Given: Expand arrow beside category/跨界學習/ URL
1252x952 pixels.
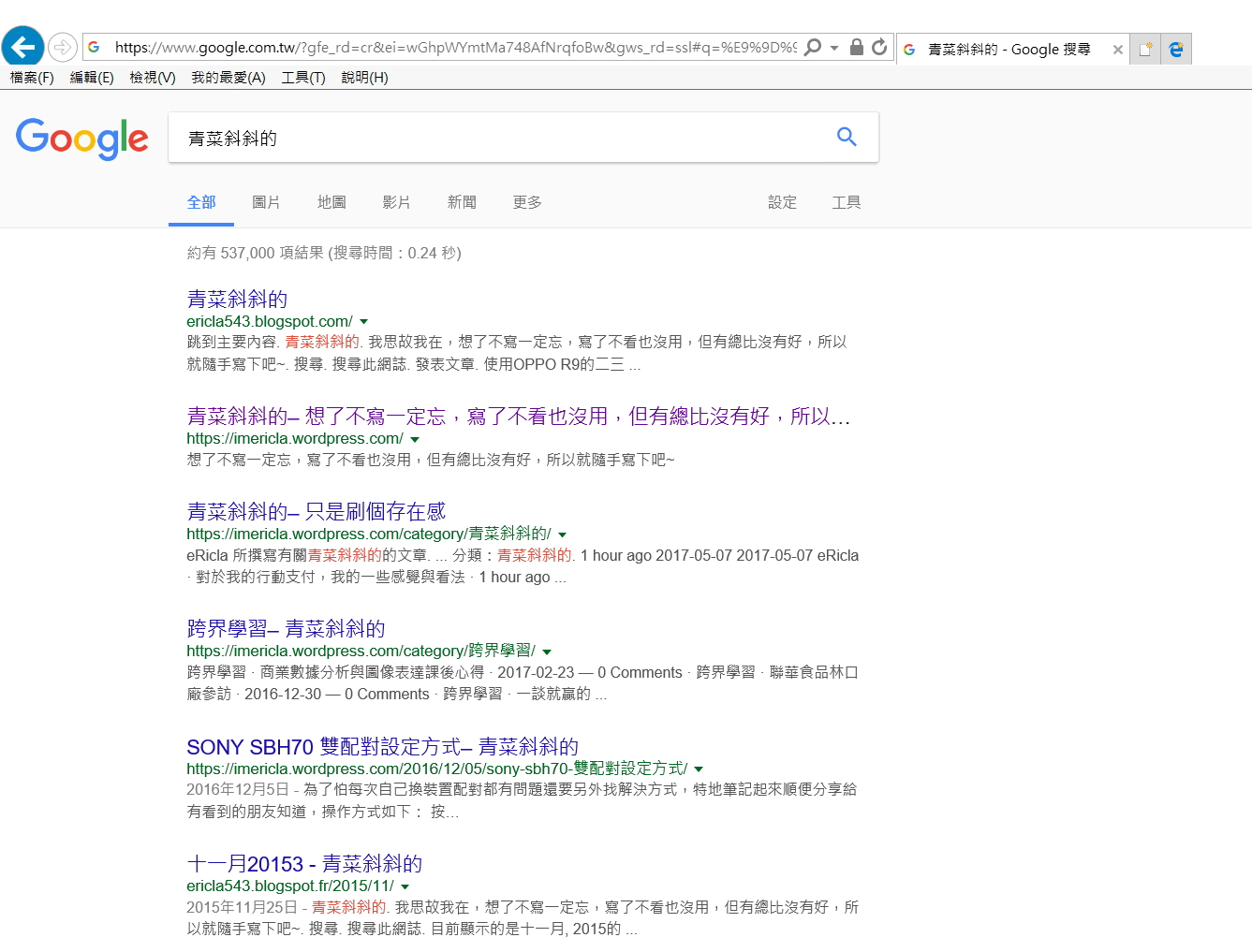Looking at the screenshot, I should coord(547,652).
